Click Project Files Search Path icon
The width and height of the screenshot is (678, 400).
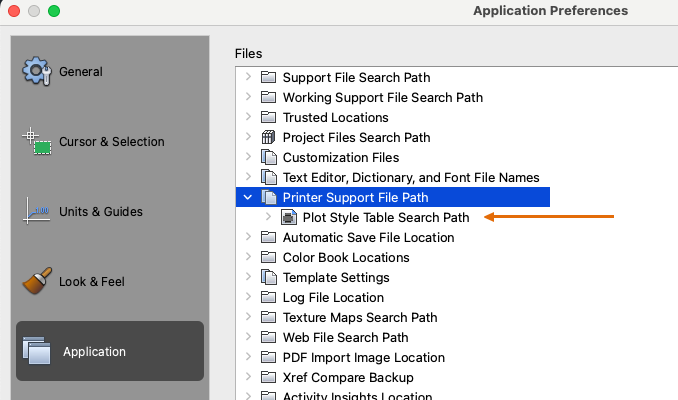(x=268, y=137)
